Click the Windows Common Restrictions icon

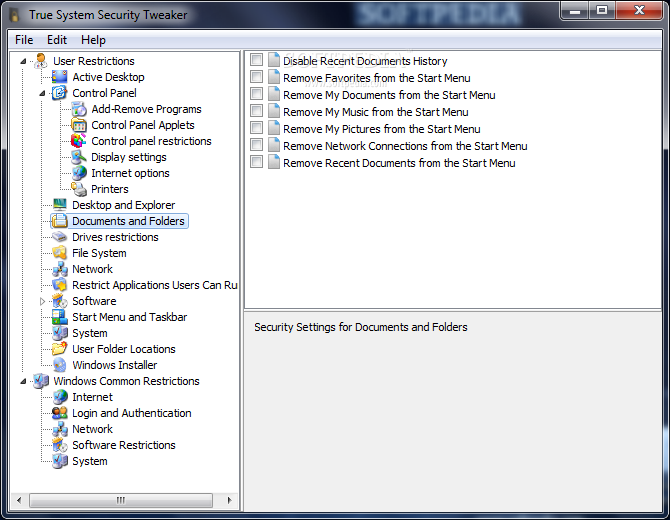pyautogui.click(x=41, y=381)
